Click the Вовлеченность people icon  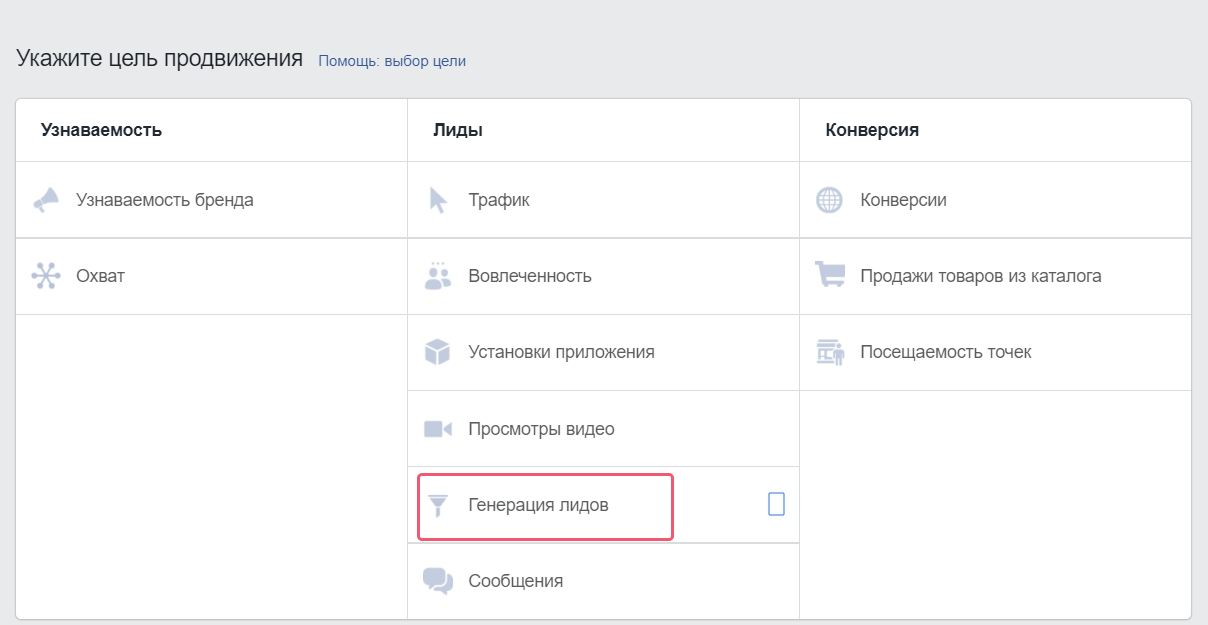click(x=438, y=276)
